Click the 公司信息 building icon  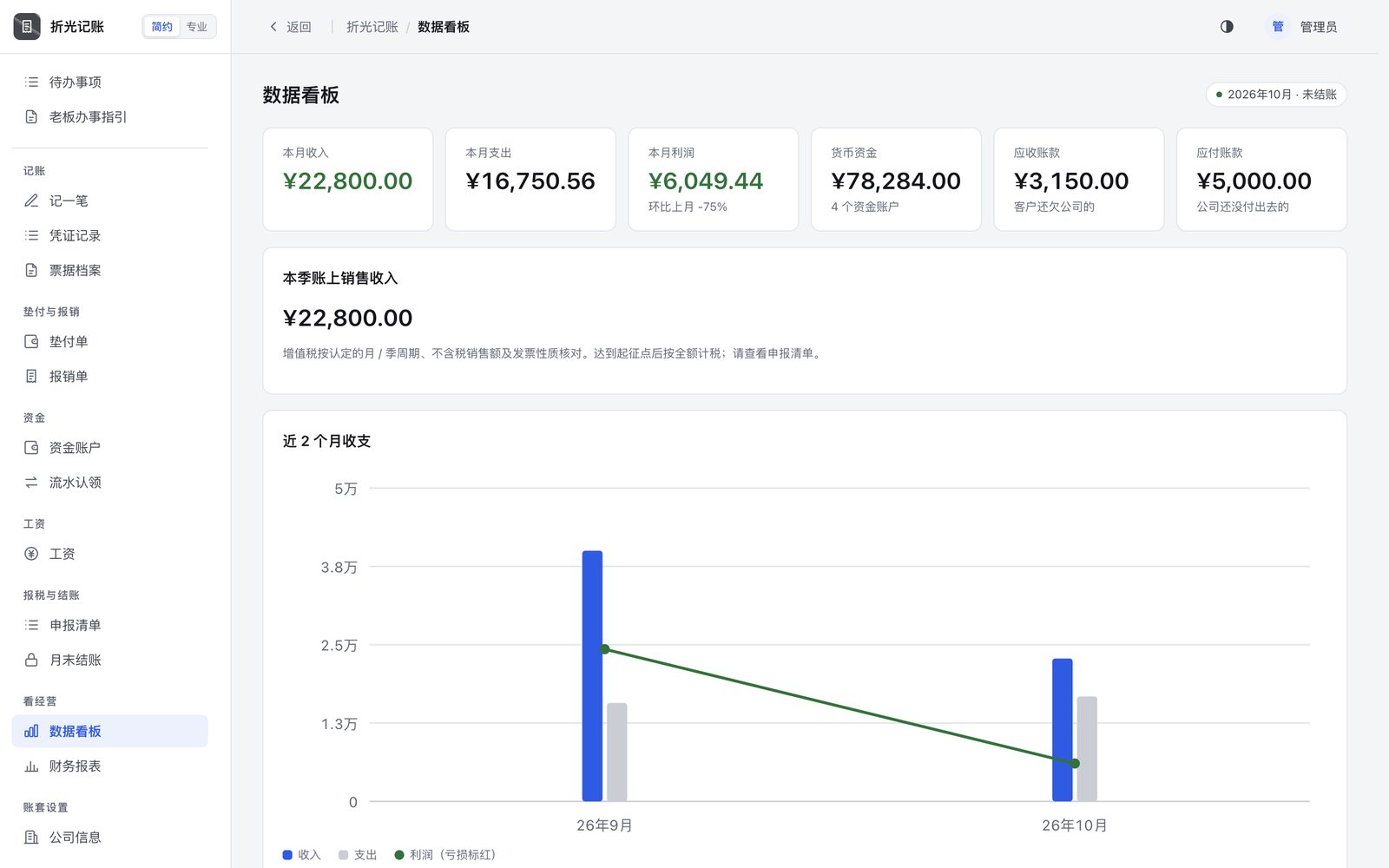(x=31, y=837)
